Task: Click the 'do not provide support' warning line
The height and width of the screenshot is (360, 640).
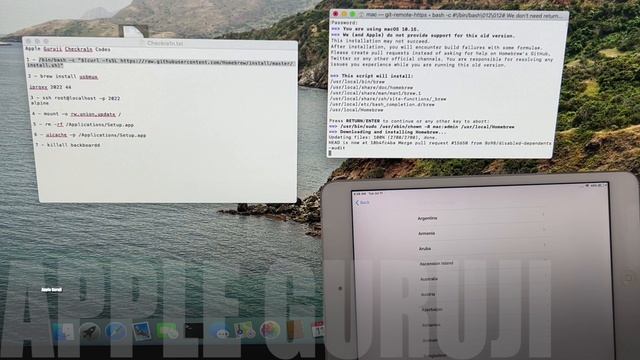Action: tap(422, 36)
